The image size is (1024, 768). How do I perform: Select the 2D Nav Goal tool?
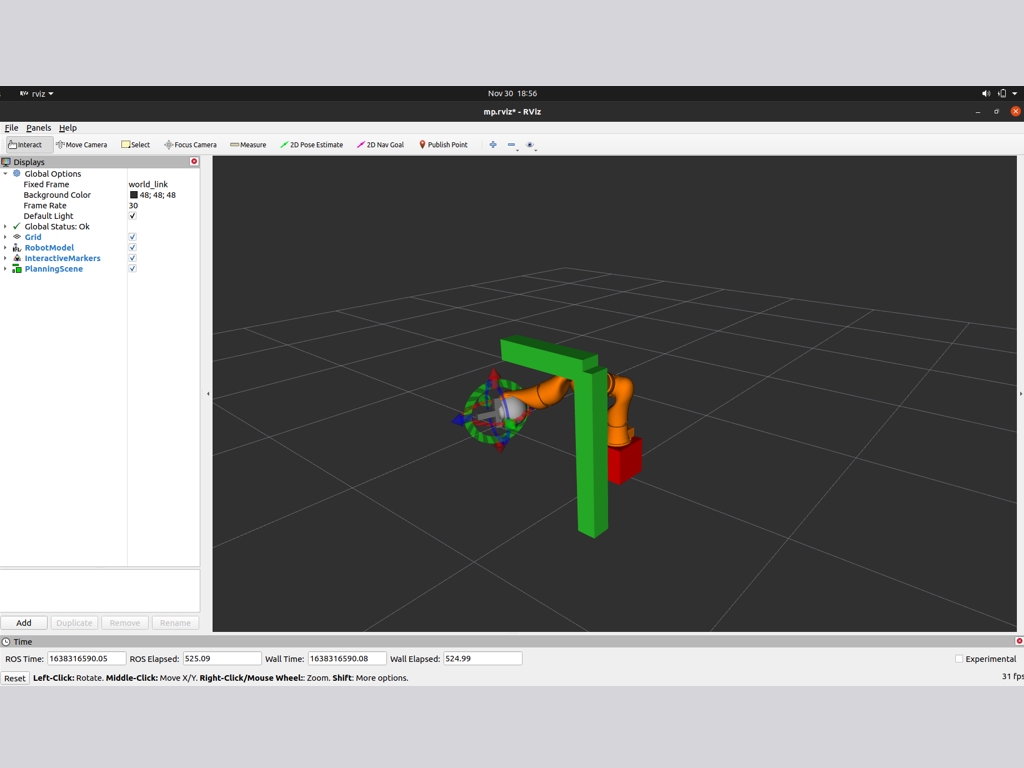381,145
